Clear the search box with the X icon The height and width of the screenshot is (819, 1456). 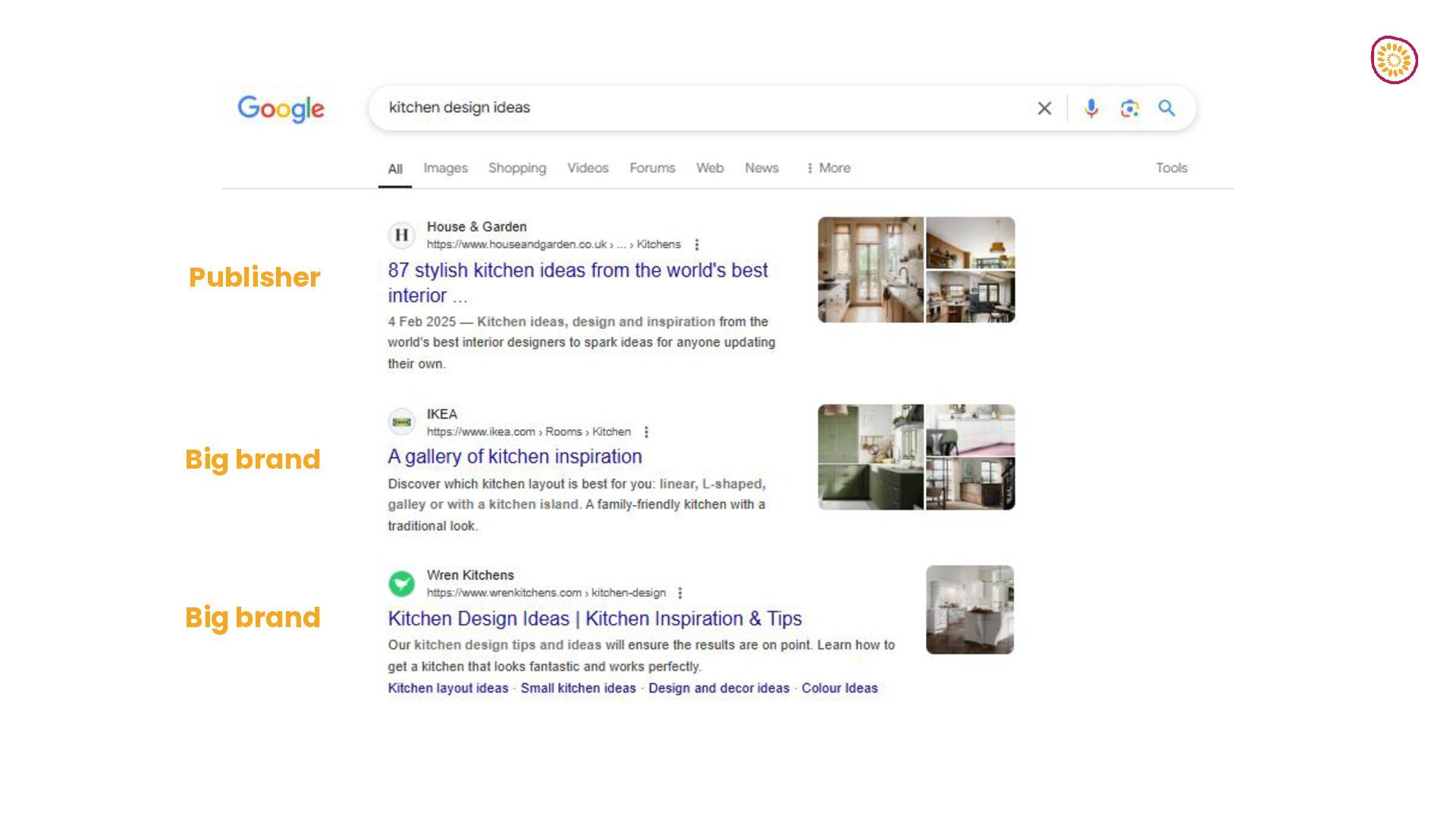click(1044, 108)
